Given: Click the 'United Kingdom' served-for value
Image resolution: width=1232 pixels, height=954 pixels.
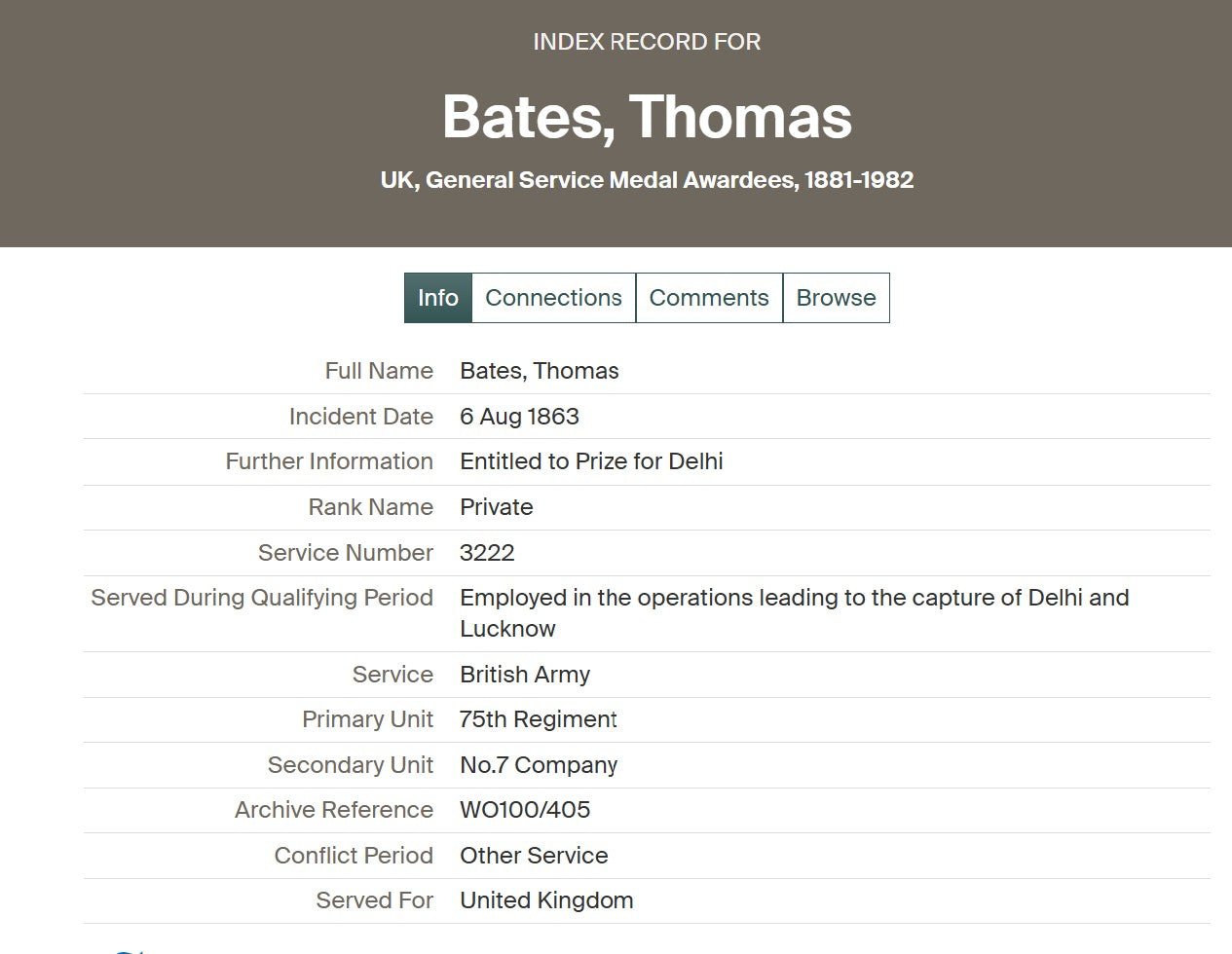Looking at the screenshot, I should 545,900.
